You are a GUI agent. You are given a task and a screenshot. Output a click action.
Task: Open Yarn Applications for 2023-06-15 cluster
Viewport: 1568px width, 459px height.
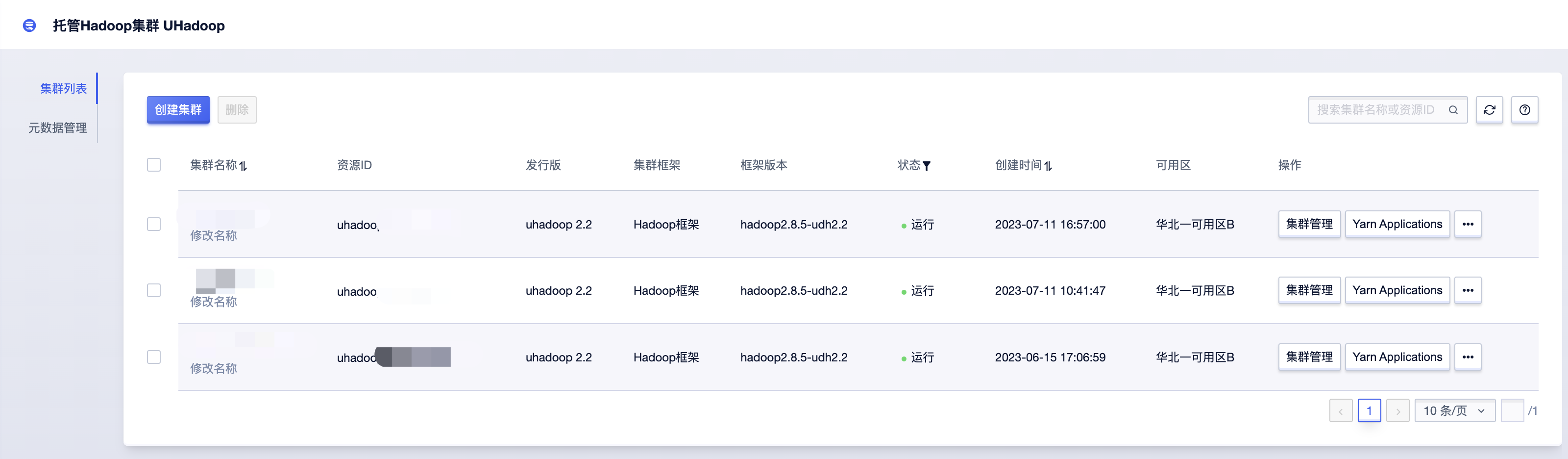(1397, 357)
